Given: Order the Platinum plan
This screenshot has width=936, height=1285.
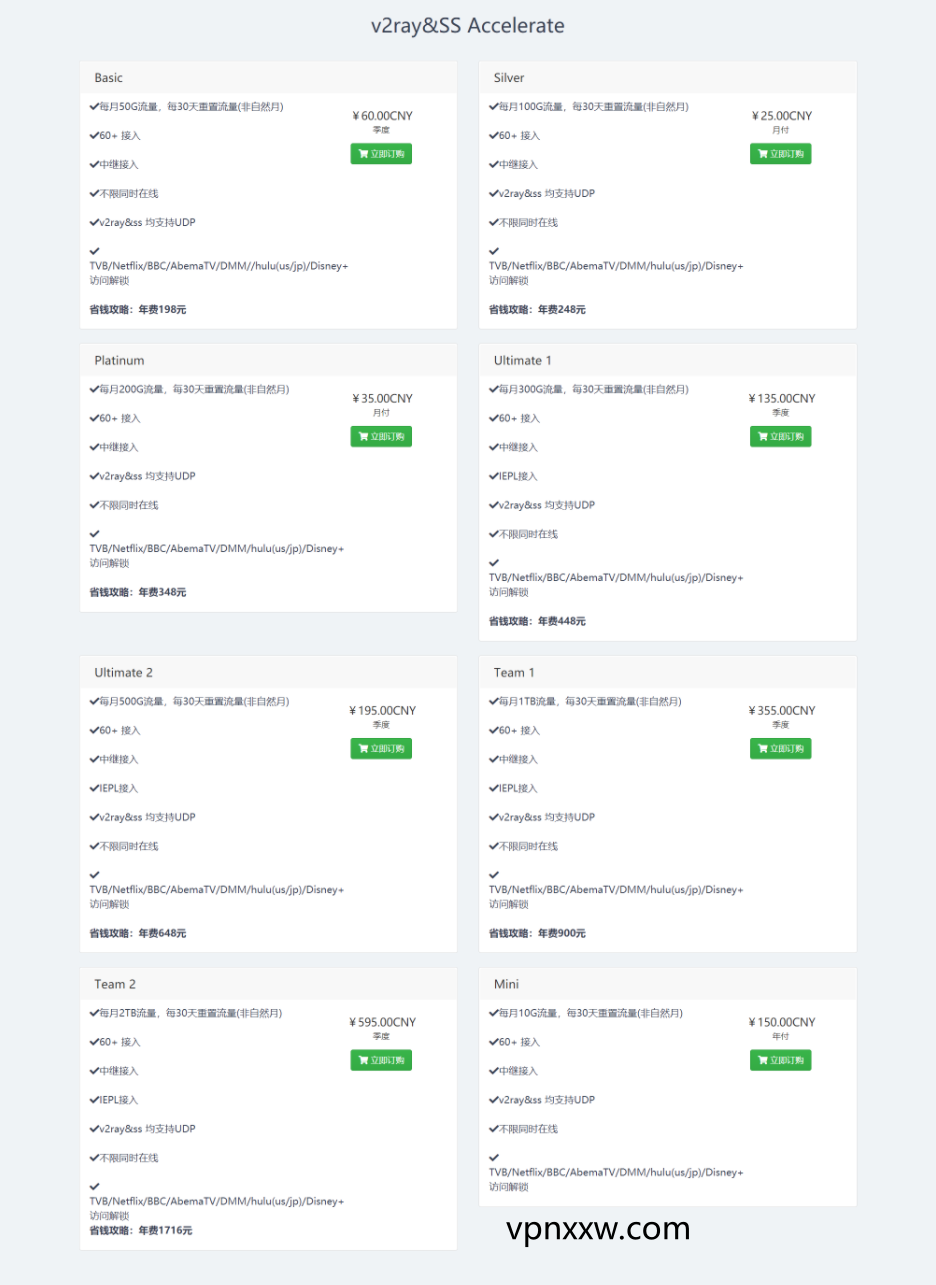Looking at the screenshot, I should 381,437.
